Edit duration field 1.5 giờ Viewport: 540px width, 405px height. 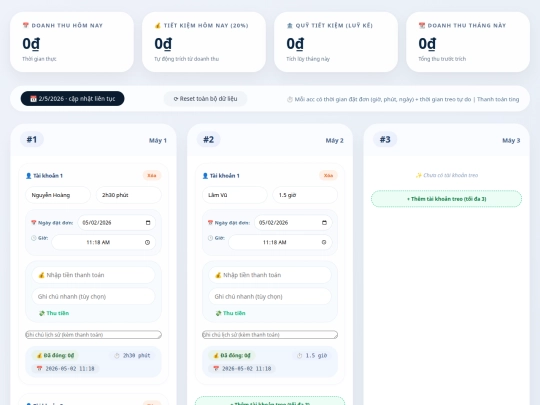(305, 195)
